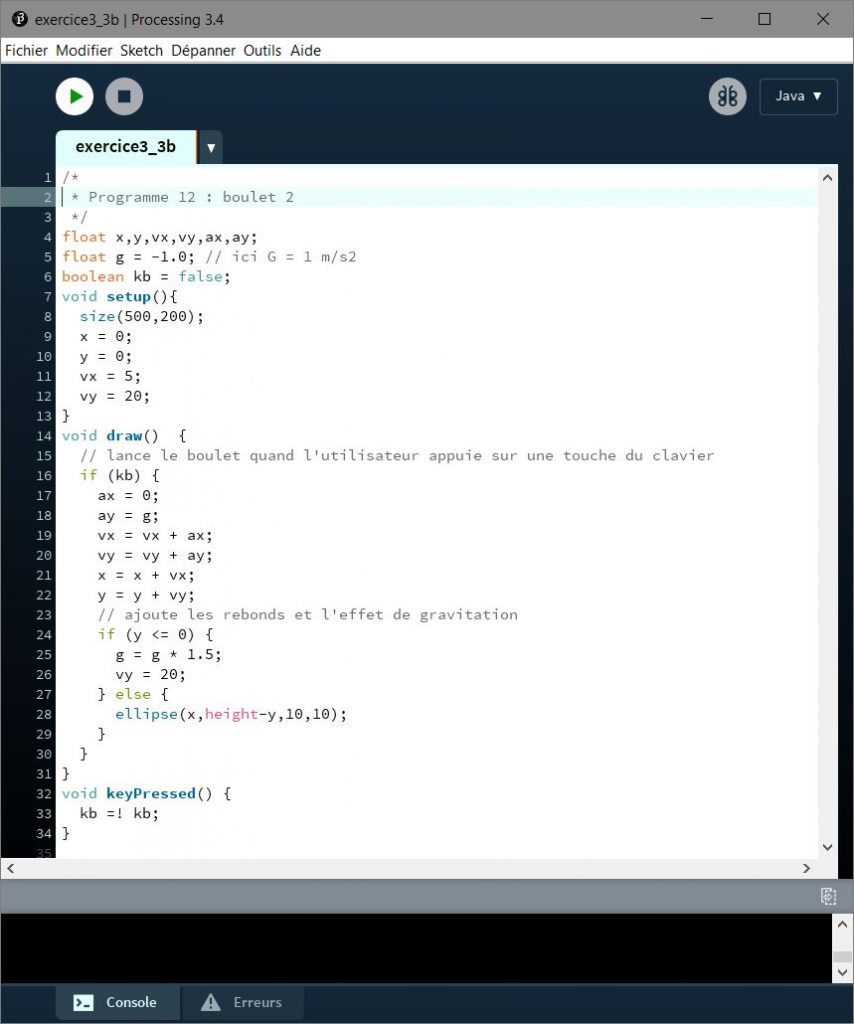Expand the tab arrow next to exercice3_3b

click(x=210, y=147)
